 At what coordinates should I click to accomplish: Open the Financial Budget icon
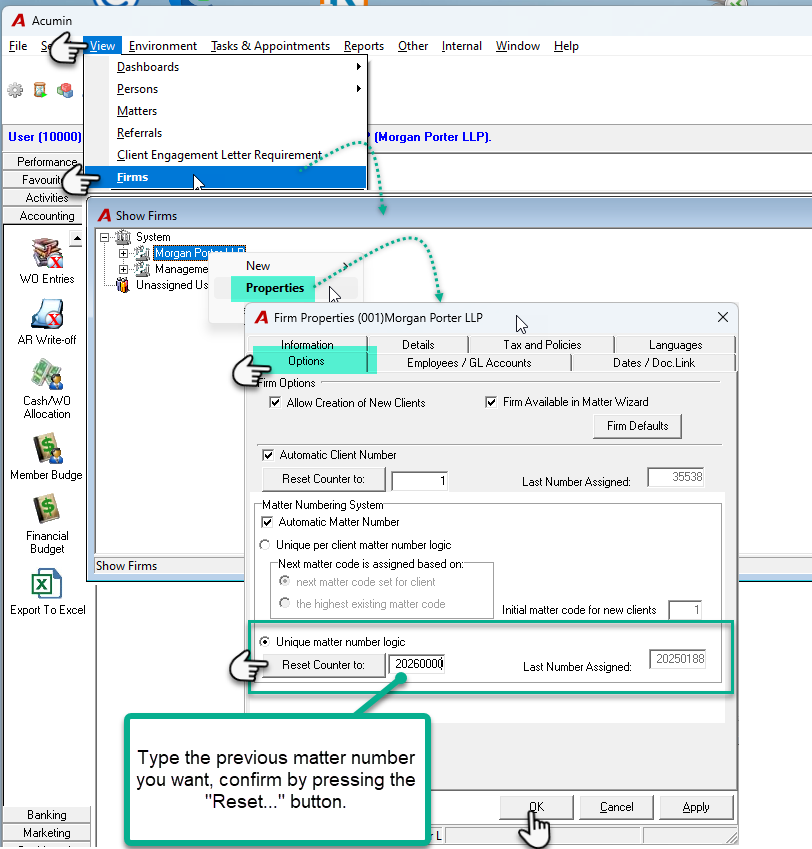47,509
